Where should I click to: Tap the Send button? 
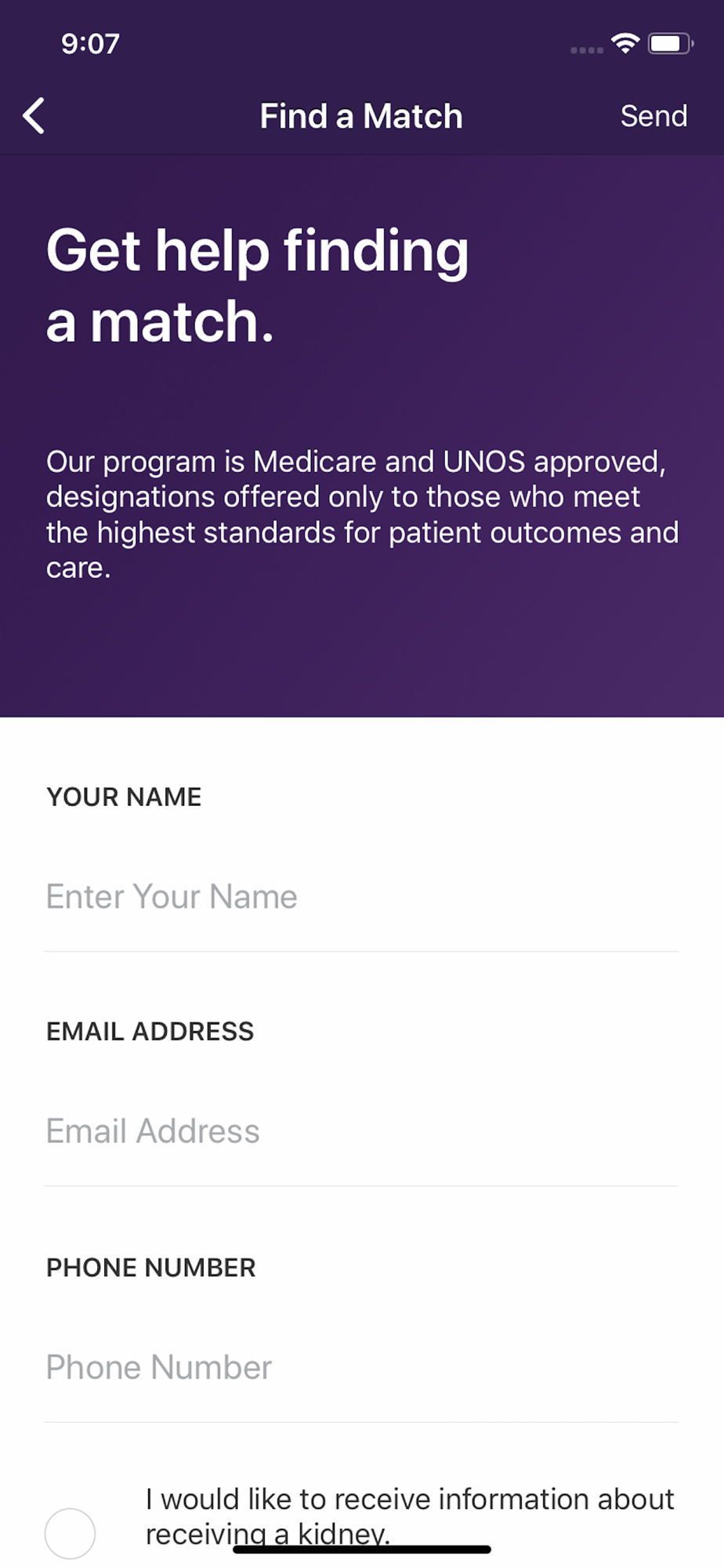tap(653, 116)
